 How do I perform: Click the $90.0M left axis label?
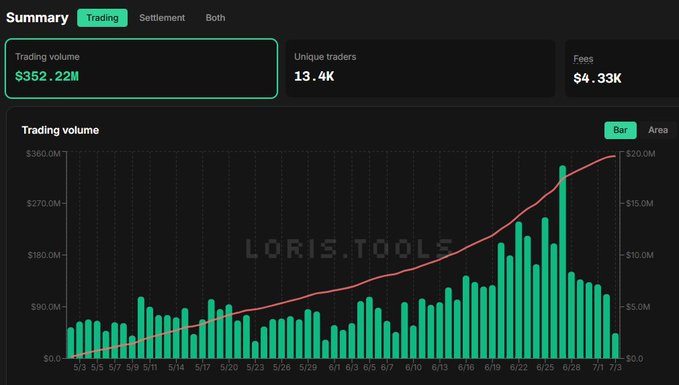[x=45, y=307]
